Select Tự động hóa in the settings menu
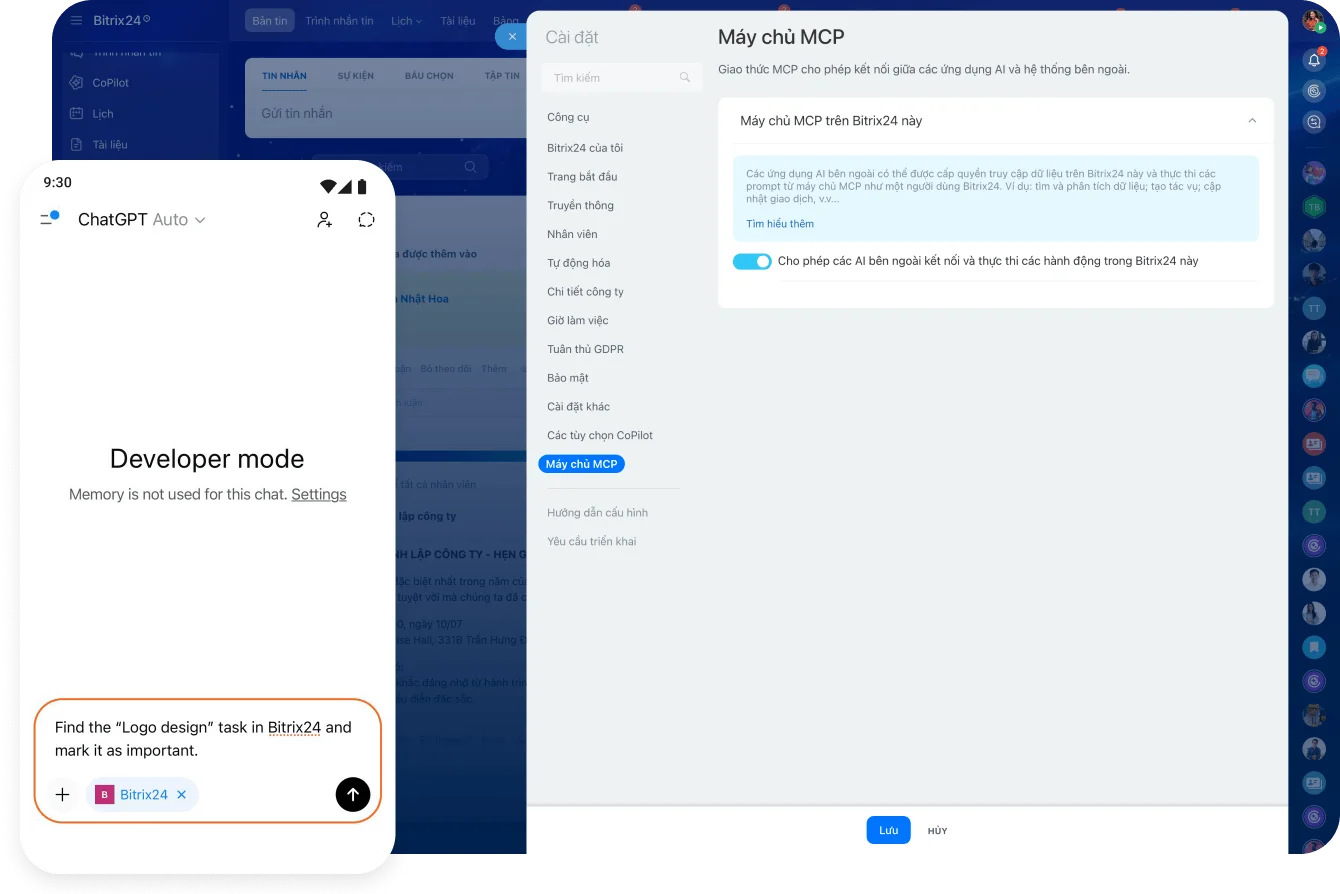Image resolution: width=1340 pixels, height=894 pixels. pos(578,263)
